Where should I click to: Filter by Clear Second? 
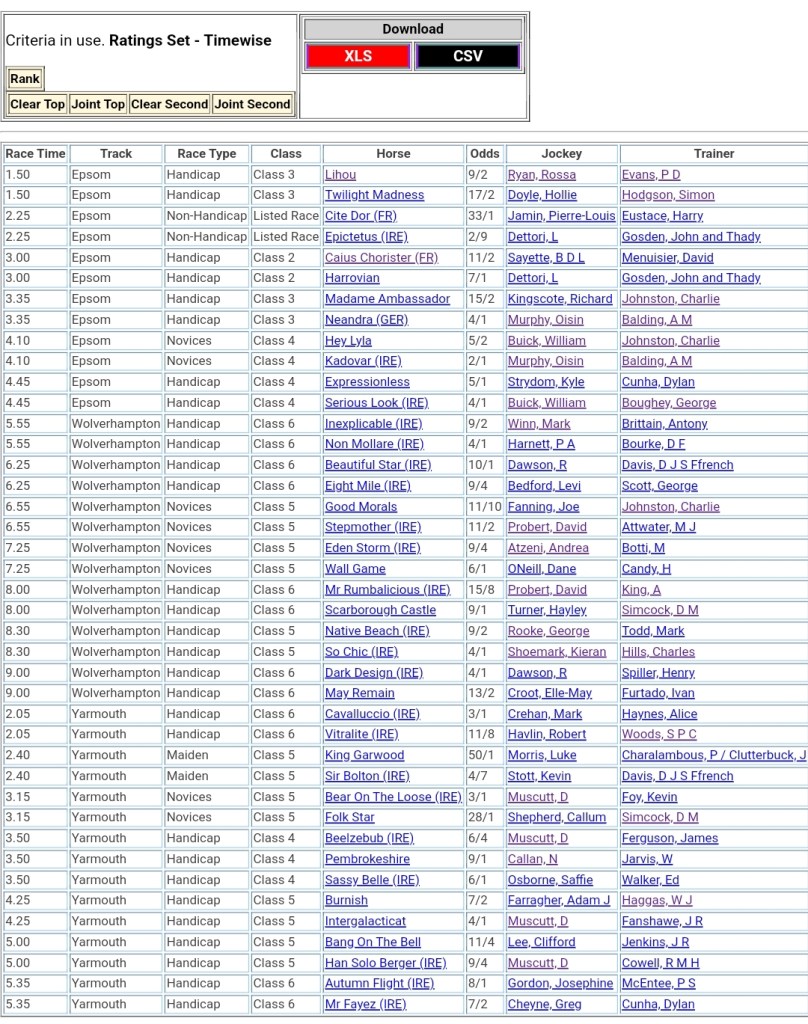[169, 104]
